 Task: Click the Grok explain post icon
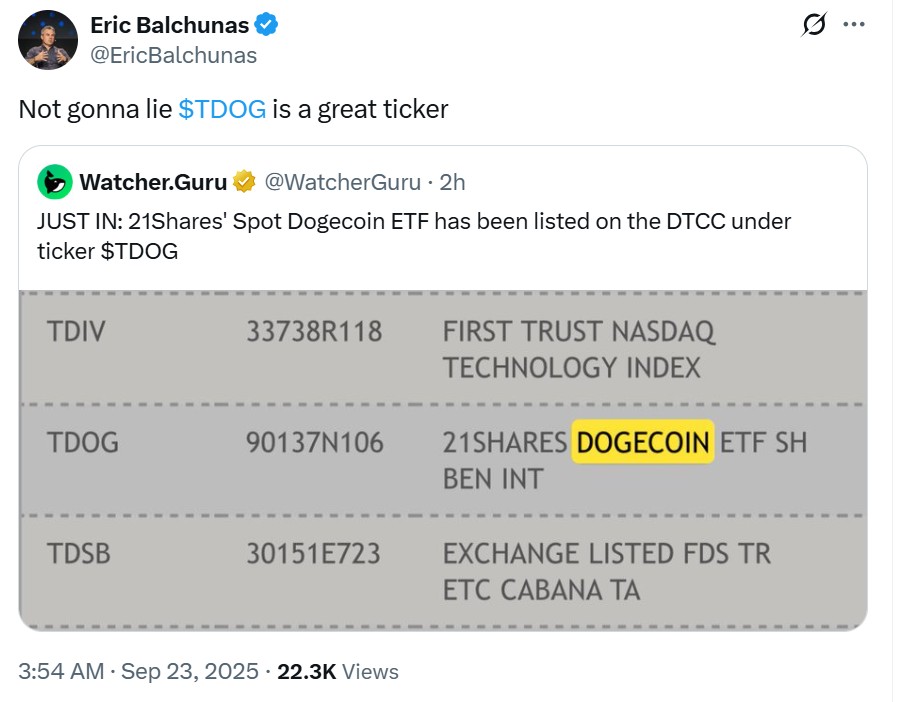pos(815,26)
